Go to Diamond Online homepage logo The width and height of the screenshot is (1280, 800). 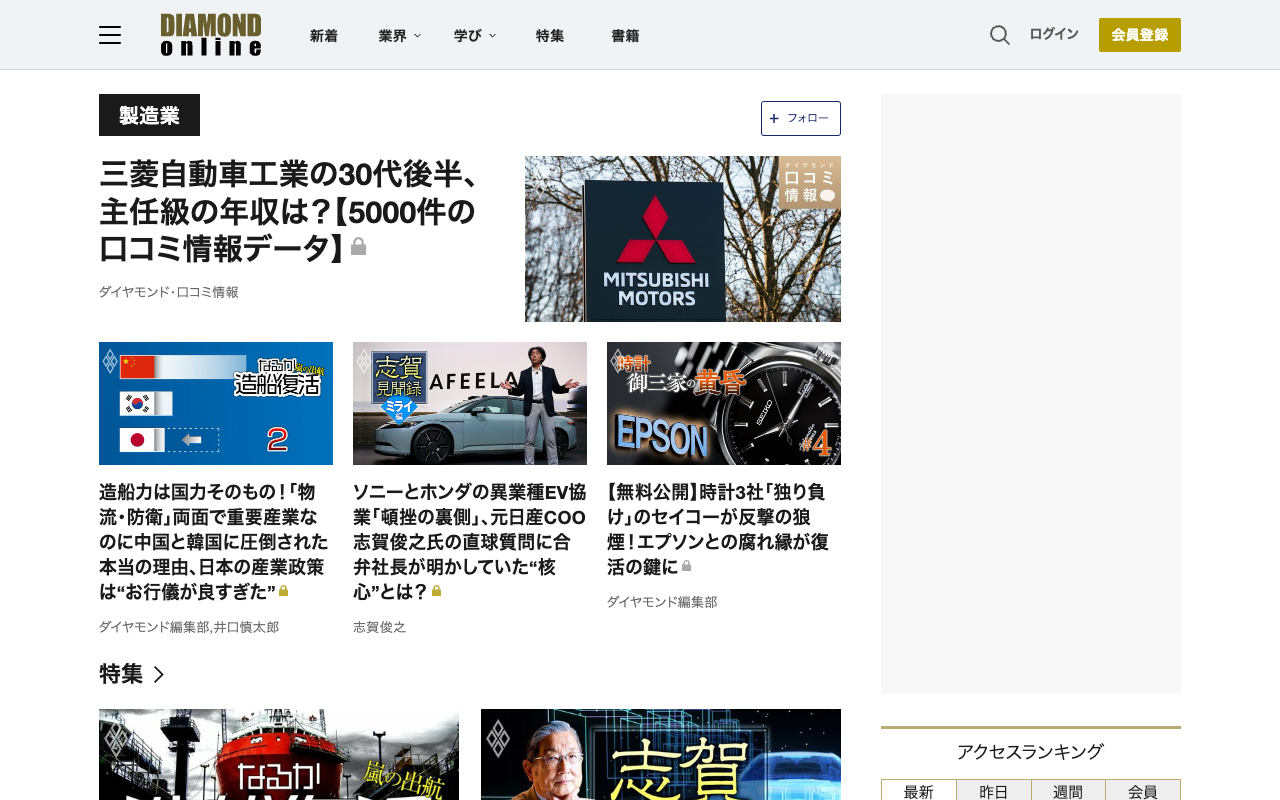[x=211, y=35]
